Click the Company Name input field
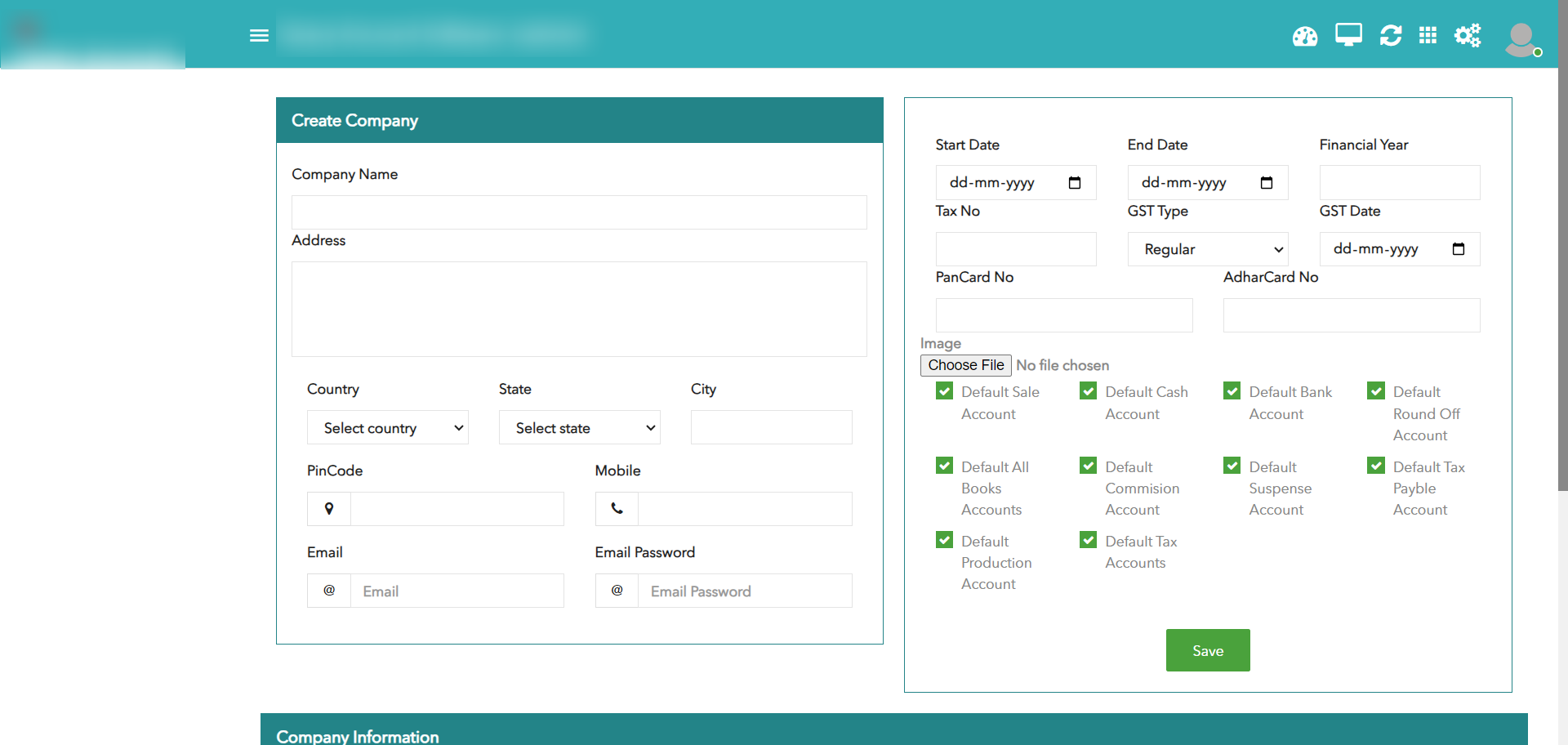 coord(579,212)
